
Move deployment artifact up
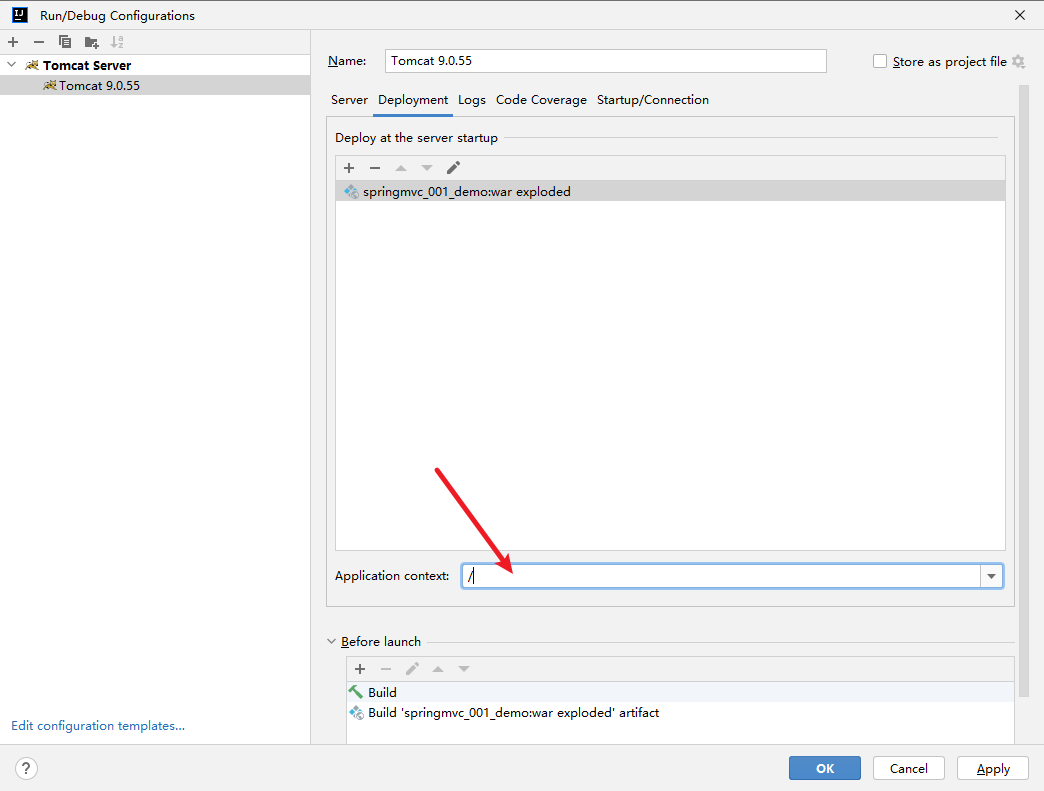click(x=401, y=168)
